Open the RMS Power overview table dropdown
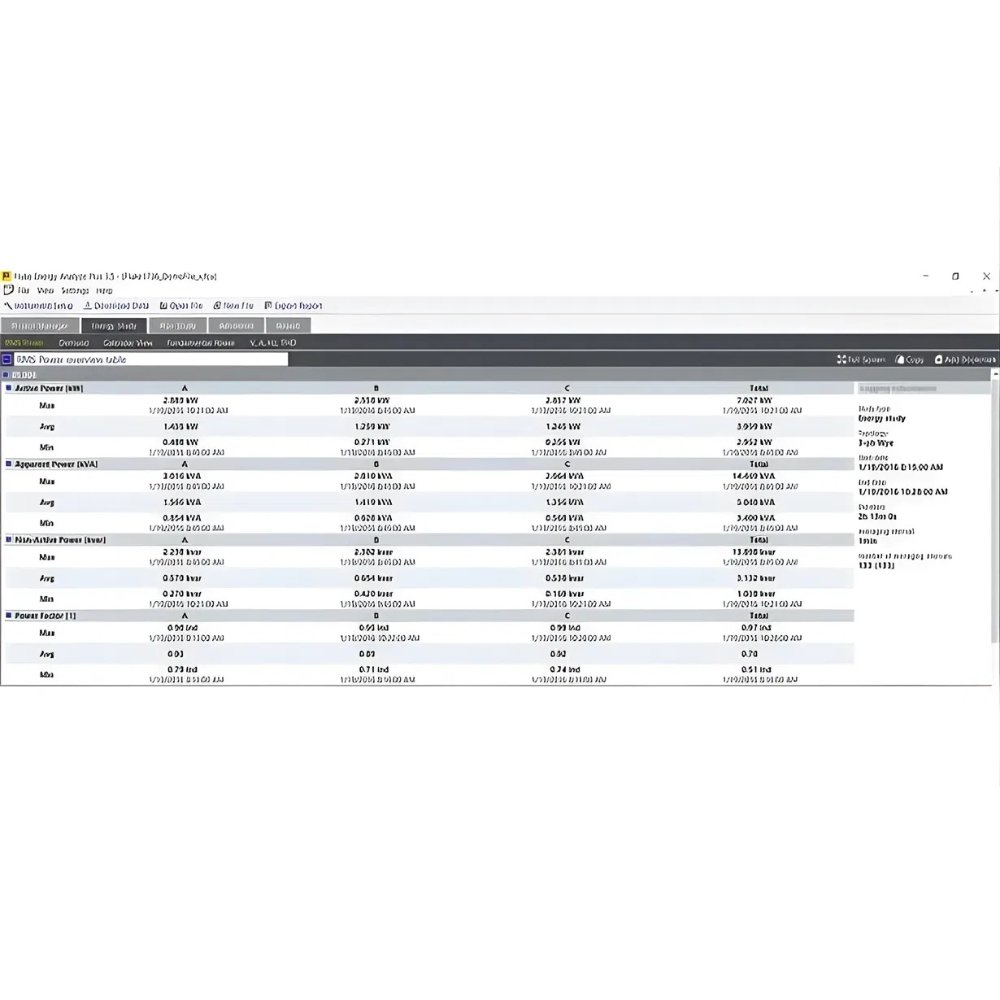 click(x=150, y=359)
